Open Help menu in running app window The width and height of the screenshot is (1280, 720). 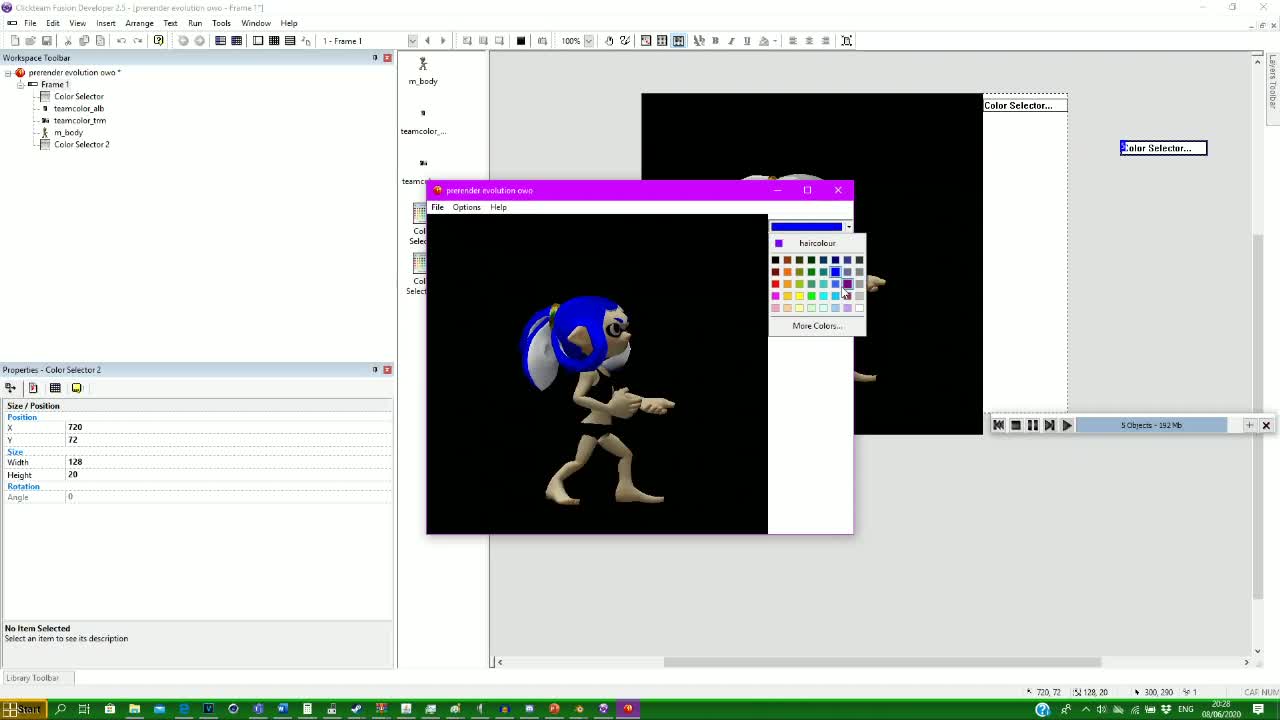(498, 207)
